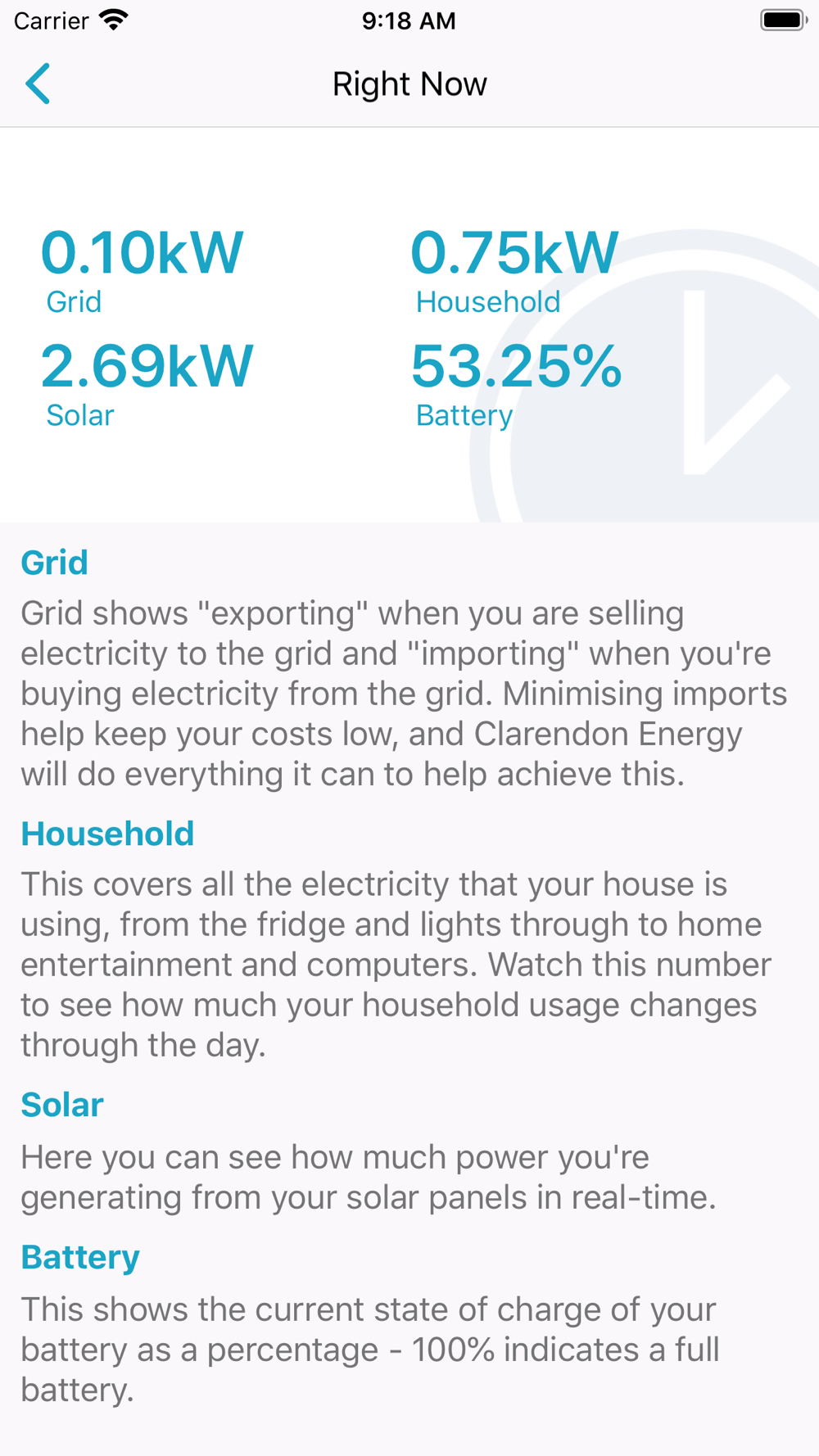The image size is (819, 1456).
Task: Tap the Battery state of charge description
Action: (x=369, y=1349)
